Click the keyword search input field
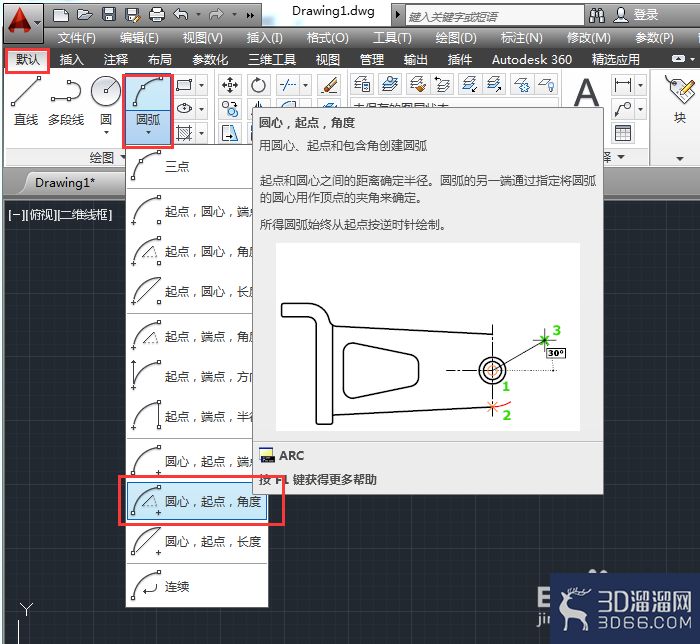Screen dimensions: 700x644 click(x=495, y=16)
